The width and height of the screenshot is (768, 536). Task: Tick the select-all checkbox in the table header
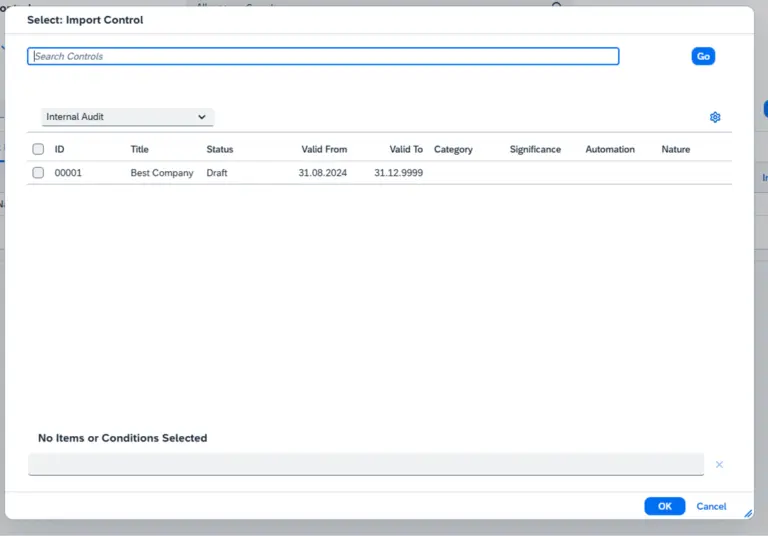(38, 149)
